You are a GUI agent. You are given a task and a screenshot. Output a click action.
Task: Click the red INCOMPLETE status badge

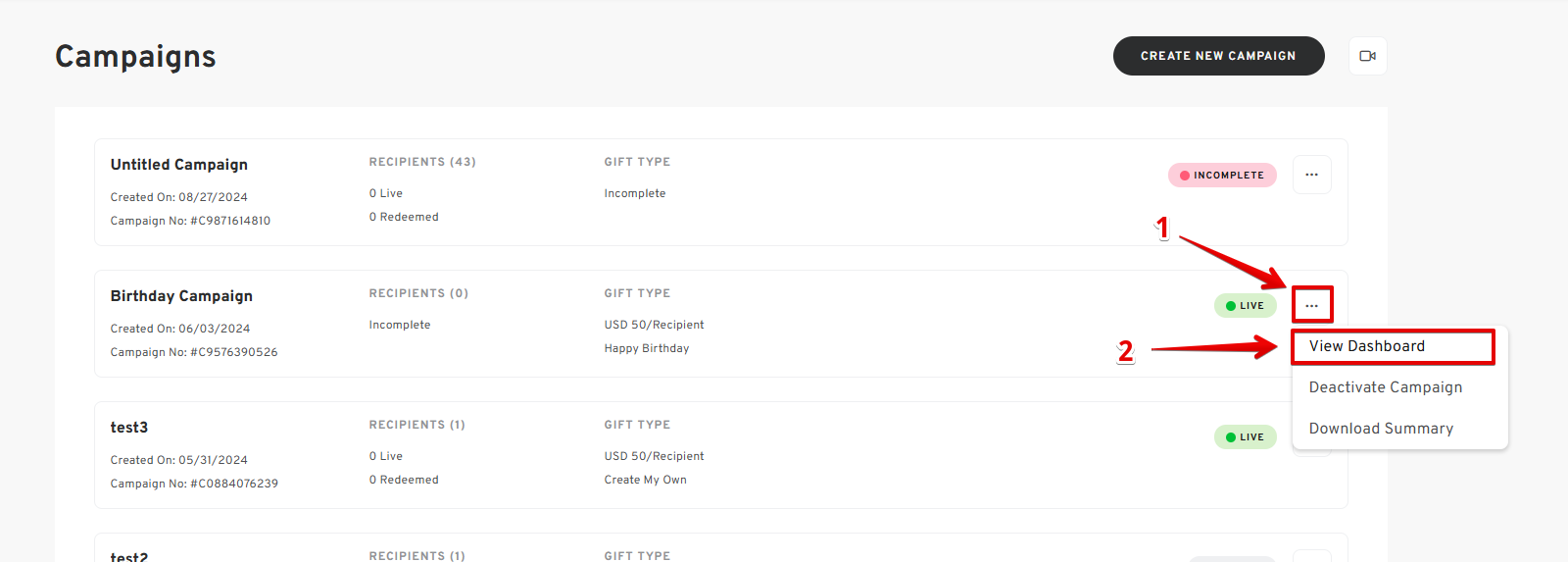point(1222,175)
